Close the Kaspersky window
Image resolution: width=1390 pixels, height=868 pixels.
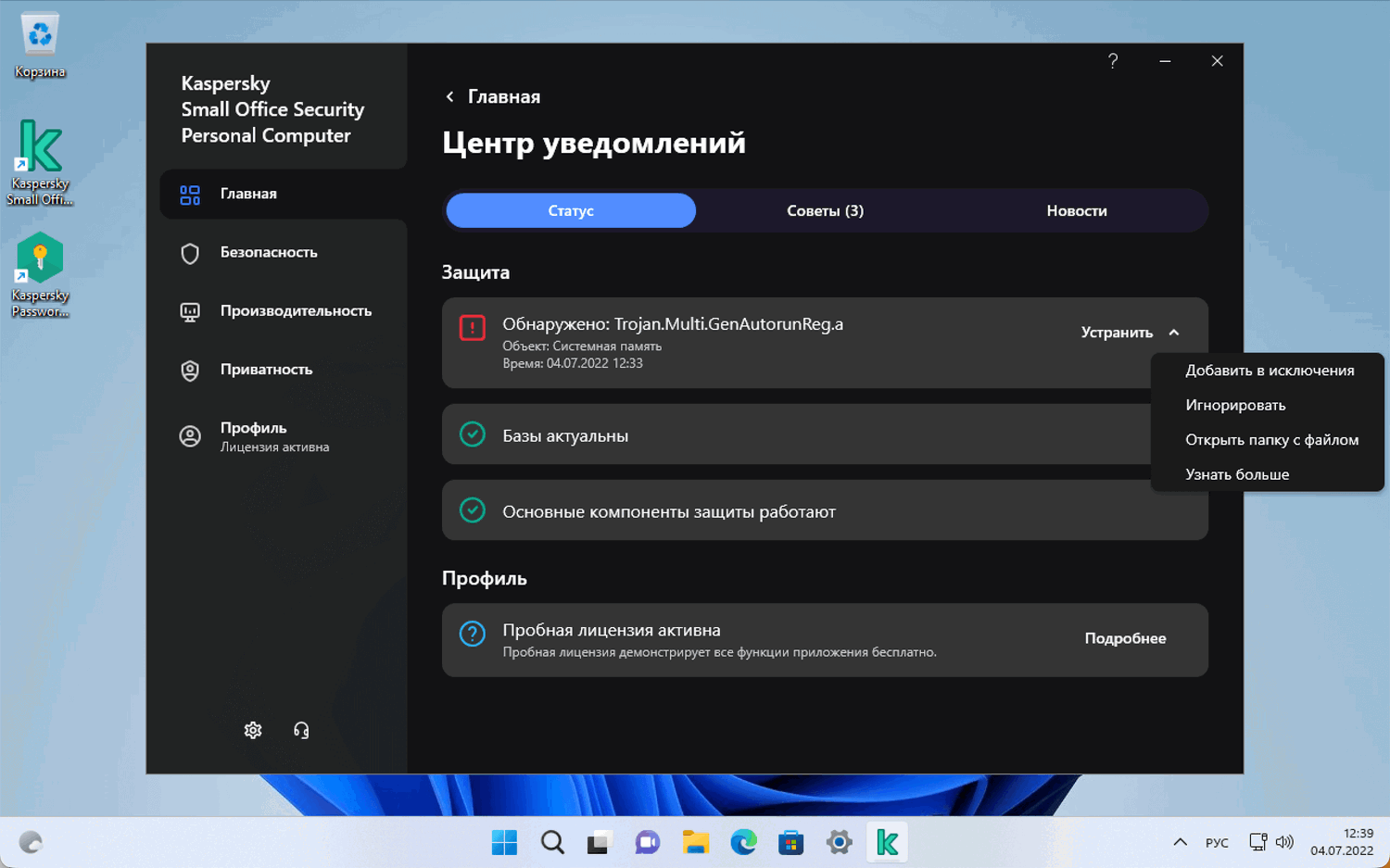click(1217, 61)
